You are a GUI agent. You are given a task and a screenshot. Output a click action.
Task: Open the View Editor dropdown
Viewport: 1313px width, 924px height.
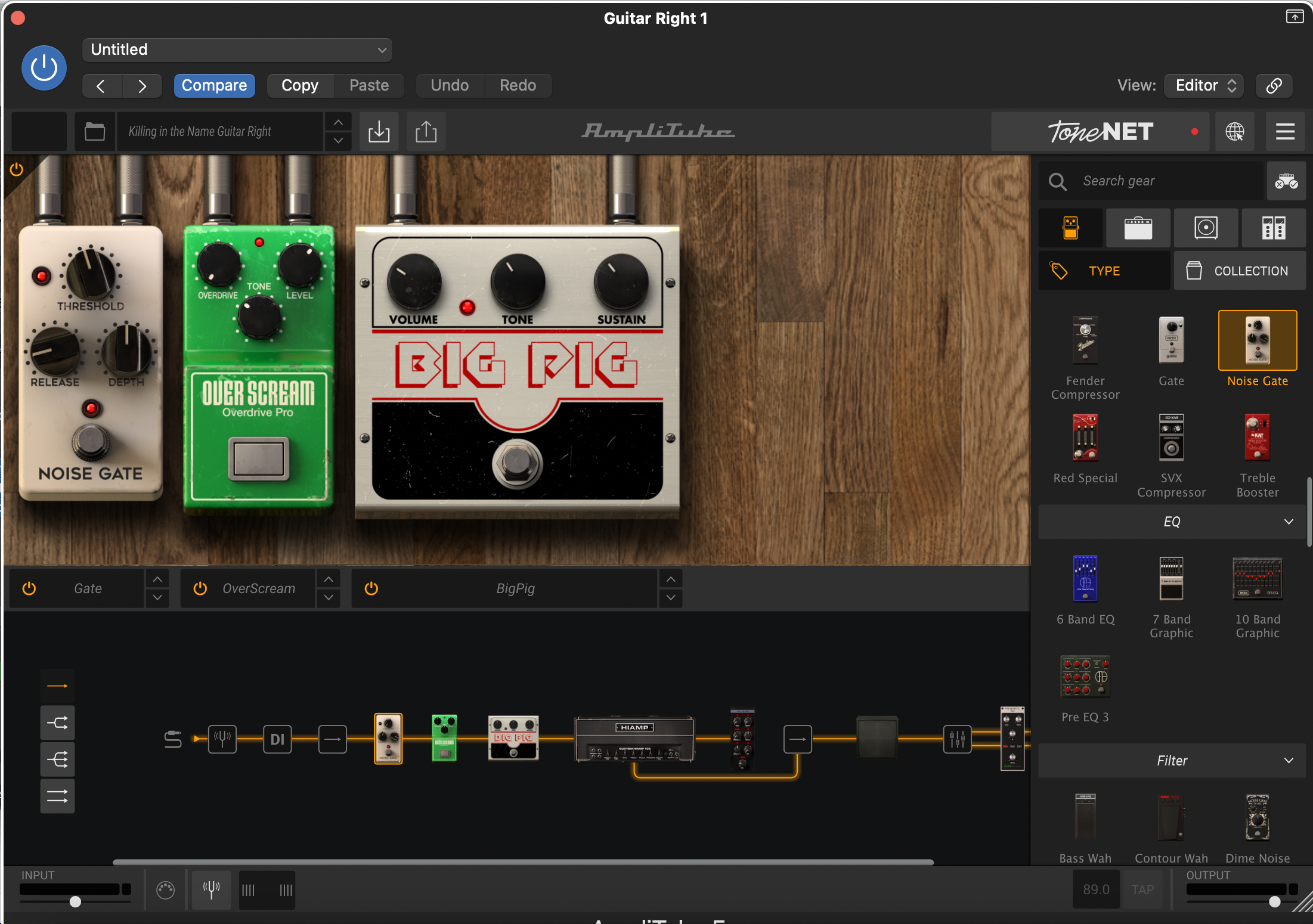coord(1204,85)
